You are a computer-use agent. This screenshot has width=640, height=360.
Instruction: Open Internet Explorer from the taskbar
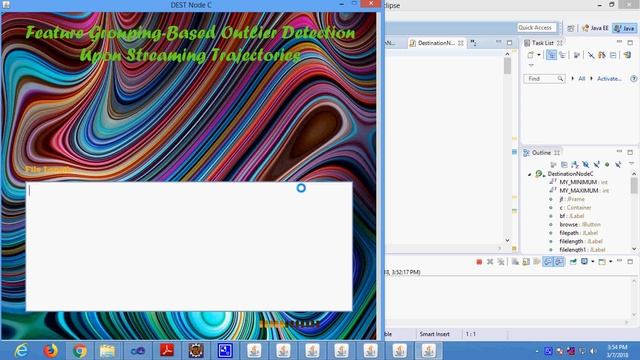click(21, 351)
